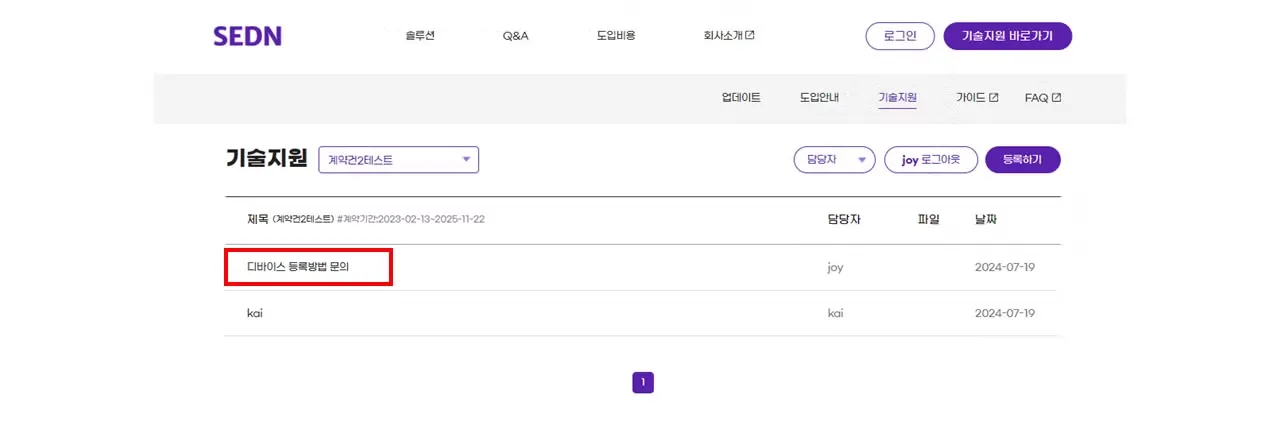
Task: Open the 가이드 external link
Action: point(976,98)
